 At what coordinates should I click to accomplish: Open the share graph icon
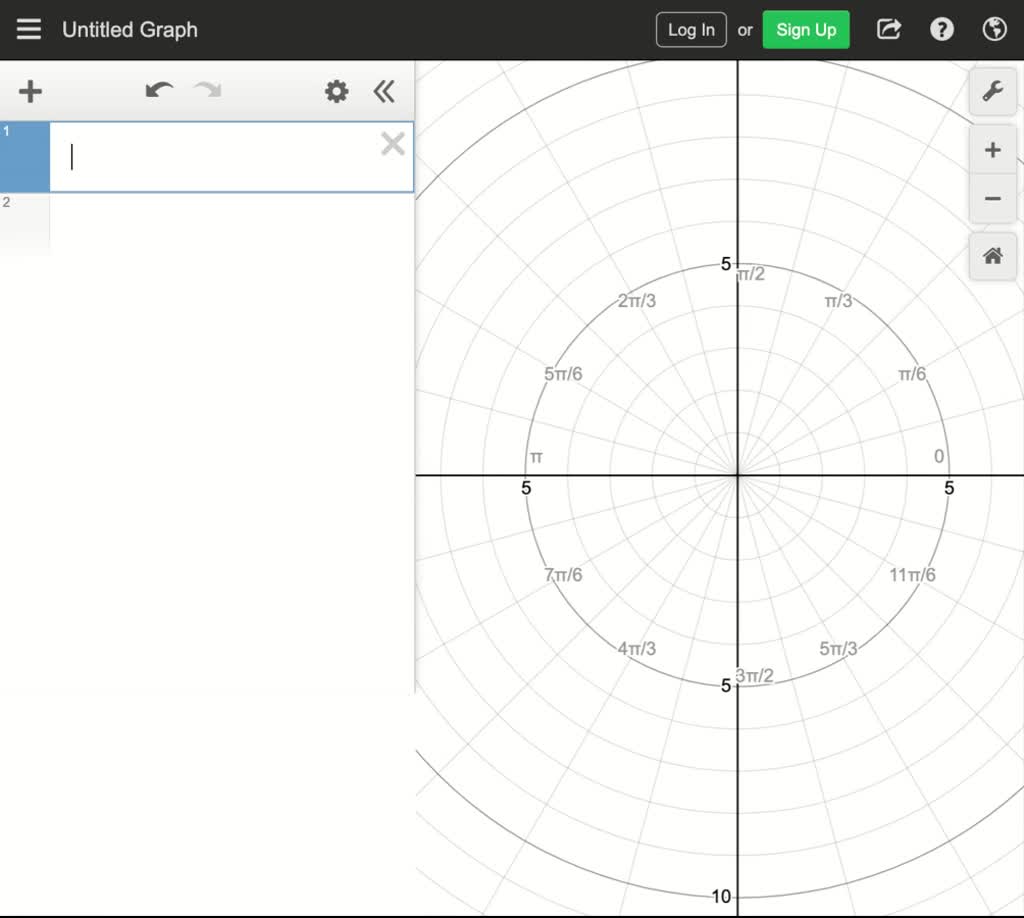click(x=889, y=29)
